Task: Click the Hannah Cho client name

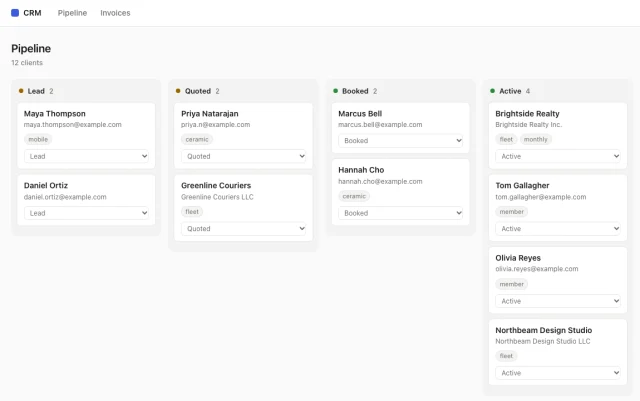Action: coord(361,170)
